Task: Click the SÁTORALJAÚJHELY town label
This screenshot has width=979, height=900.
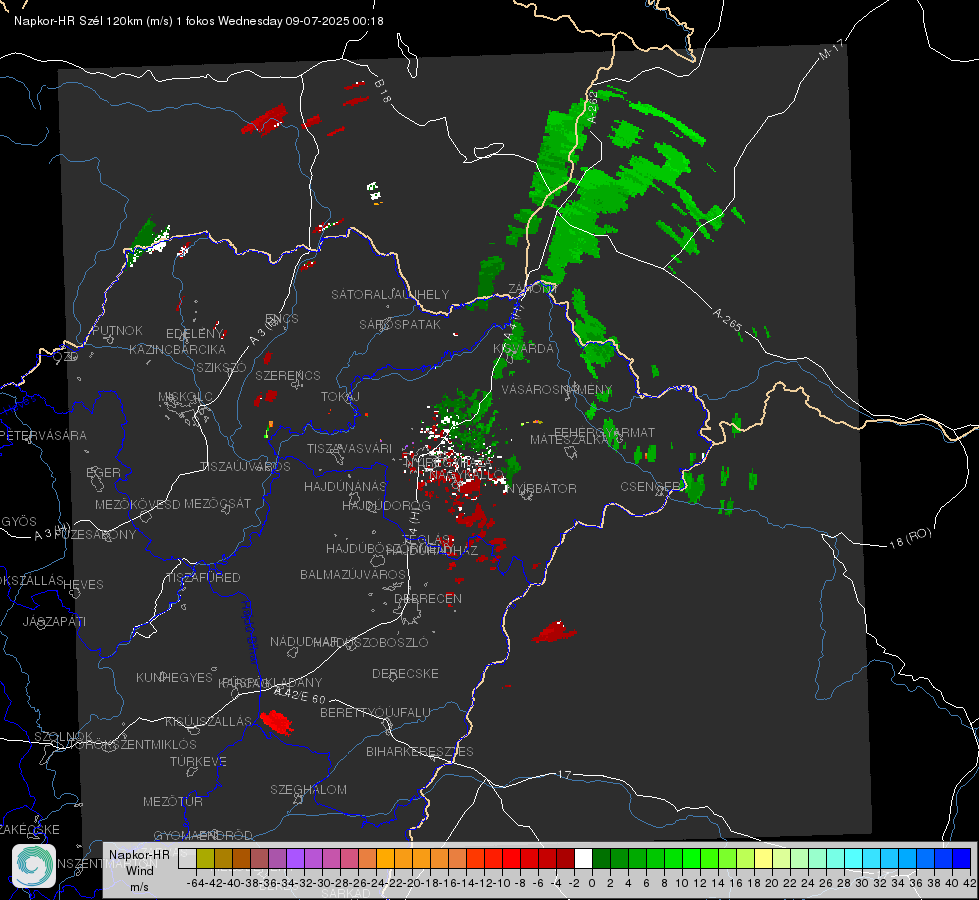Action: pos(390,294)
